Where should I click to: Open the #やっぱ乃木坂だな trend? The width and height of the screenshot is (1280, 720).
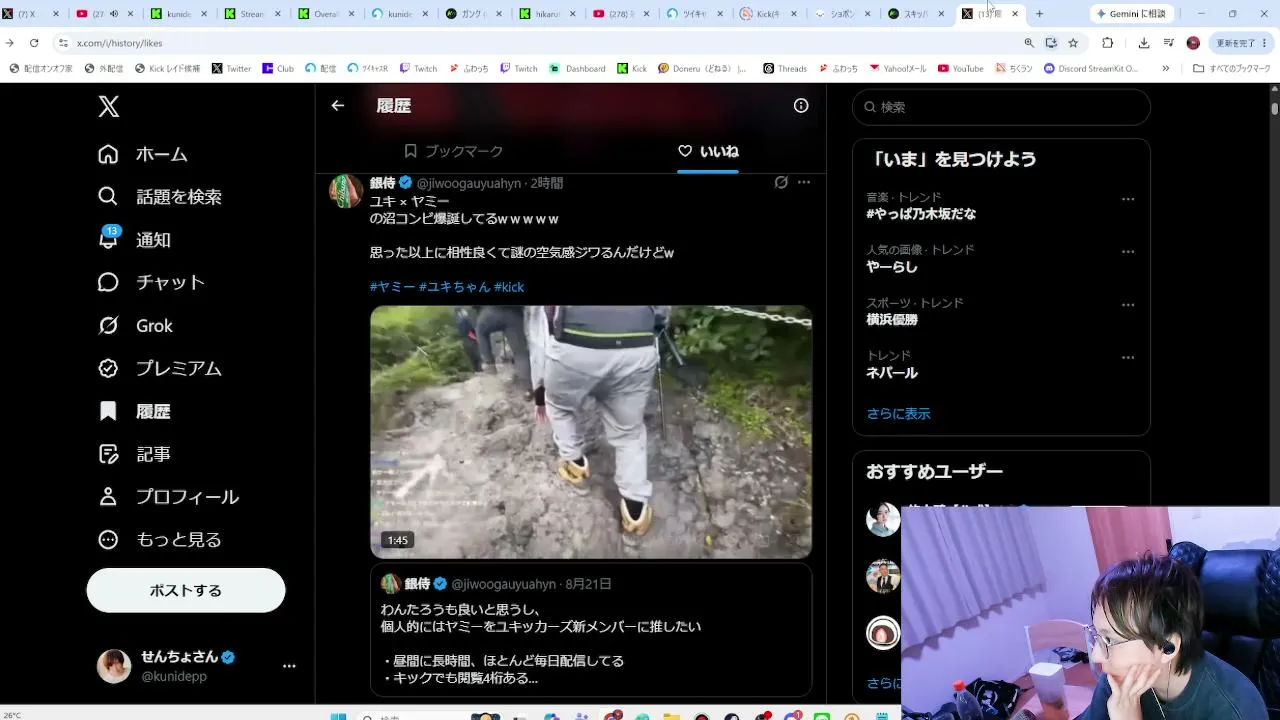[x=921, y=214]
